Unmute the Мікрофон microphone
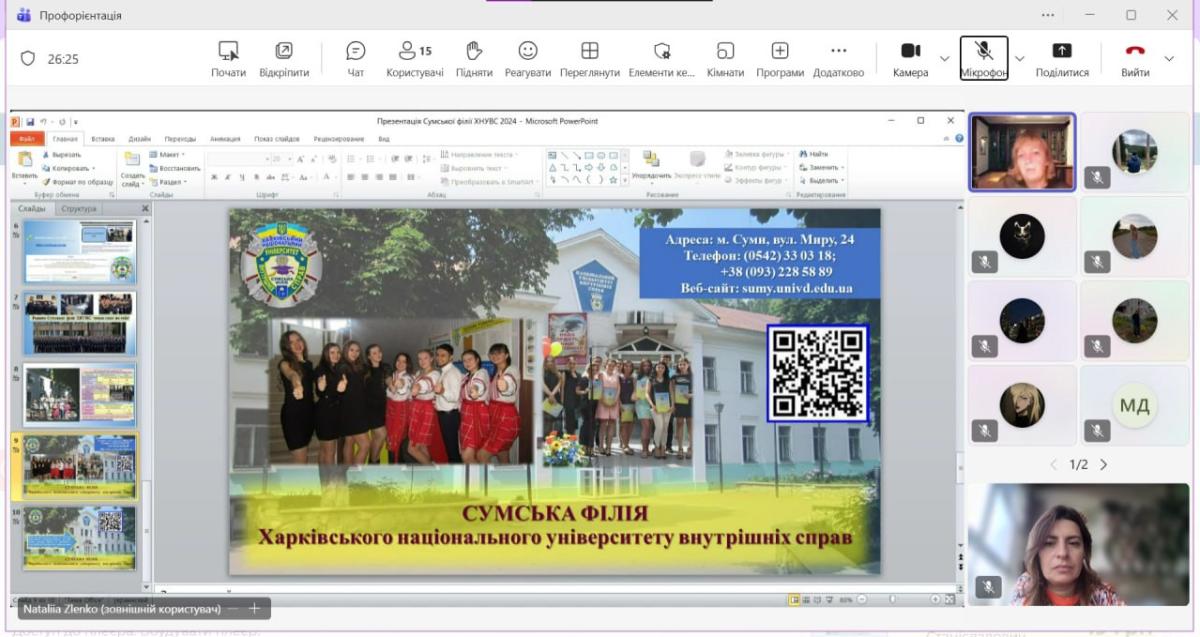The height and width of the screenshot is (637, 1200). tap(983, 59)
